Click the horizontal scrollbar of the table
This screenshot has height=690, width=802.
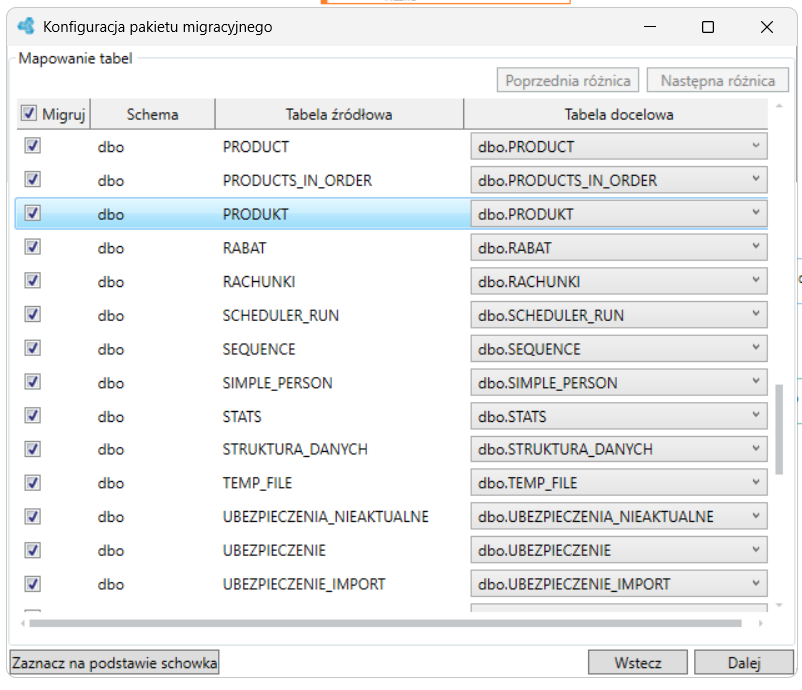point(386,623)
